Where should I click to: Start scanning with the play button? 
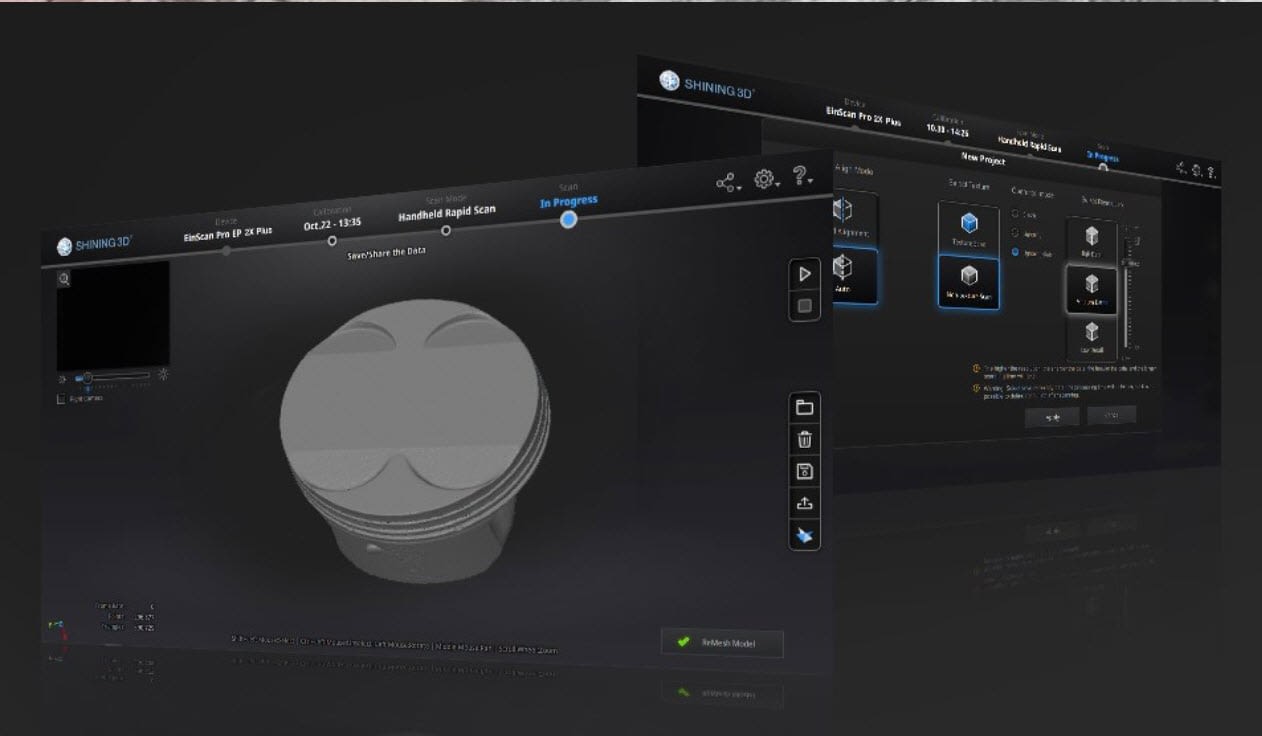point(805,275)
